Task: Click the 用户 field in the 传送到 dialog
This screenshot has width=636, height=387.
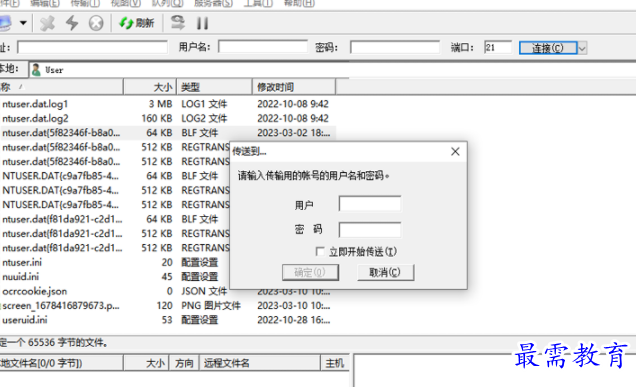Action: click(370, 204)
